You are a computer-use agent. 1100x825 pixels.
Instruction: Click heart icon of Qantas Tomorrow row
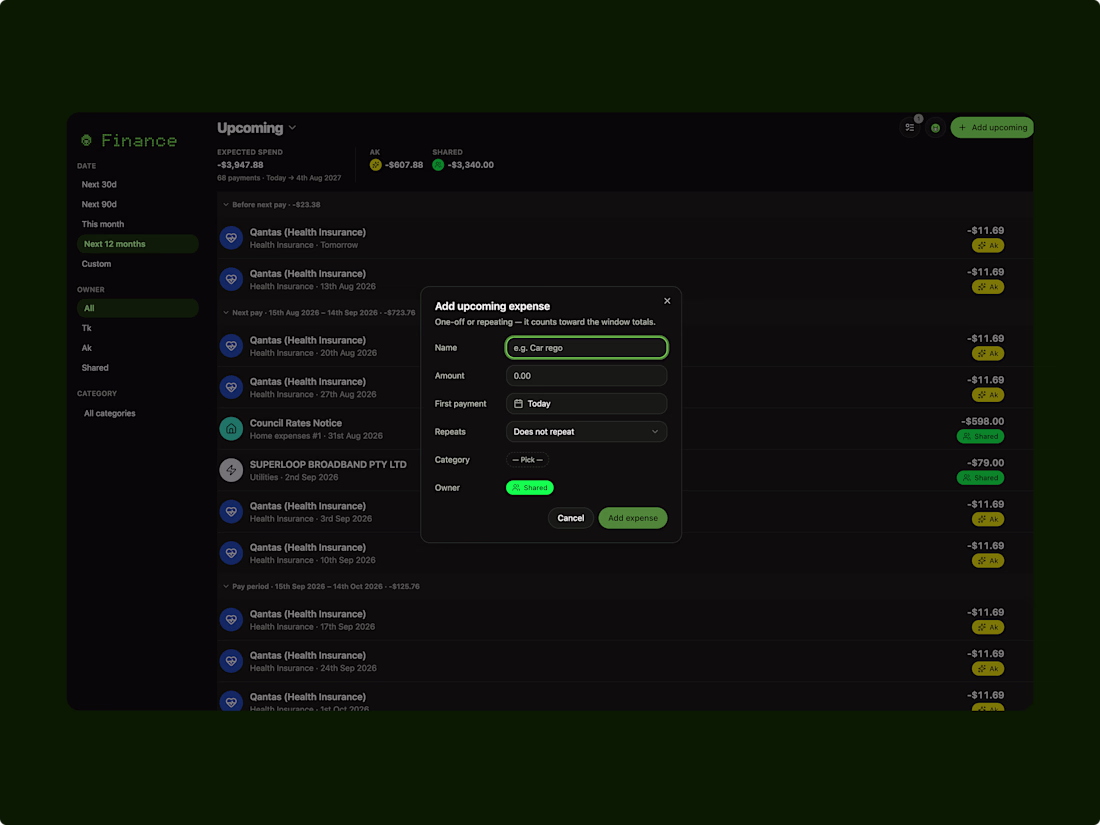tap(231, 238)
